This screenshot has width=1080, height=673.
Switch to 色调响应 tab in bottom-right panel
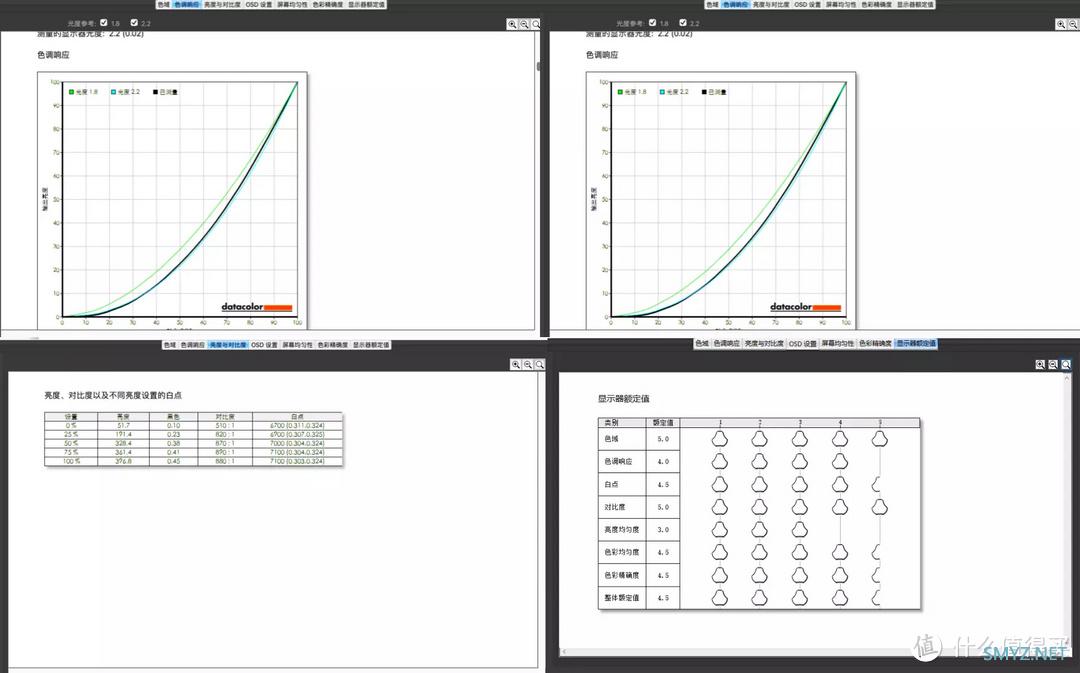tap(727, 344)
